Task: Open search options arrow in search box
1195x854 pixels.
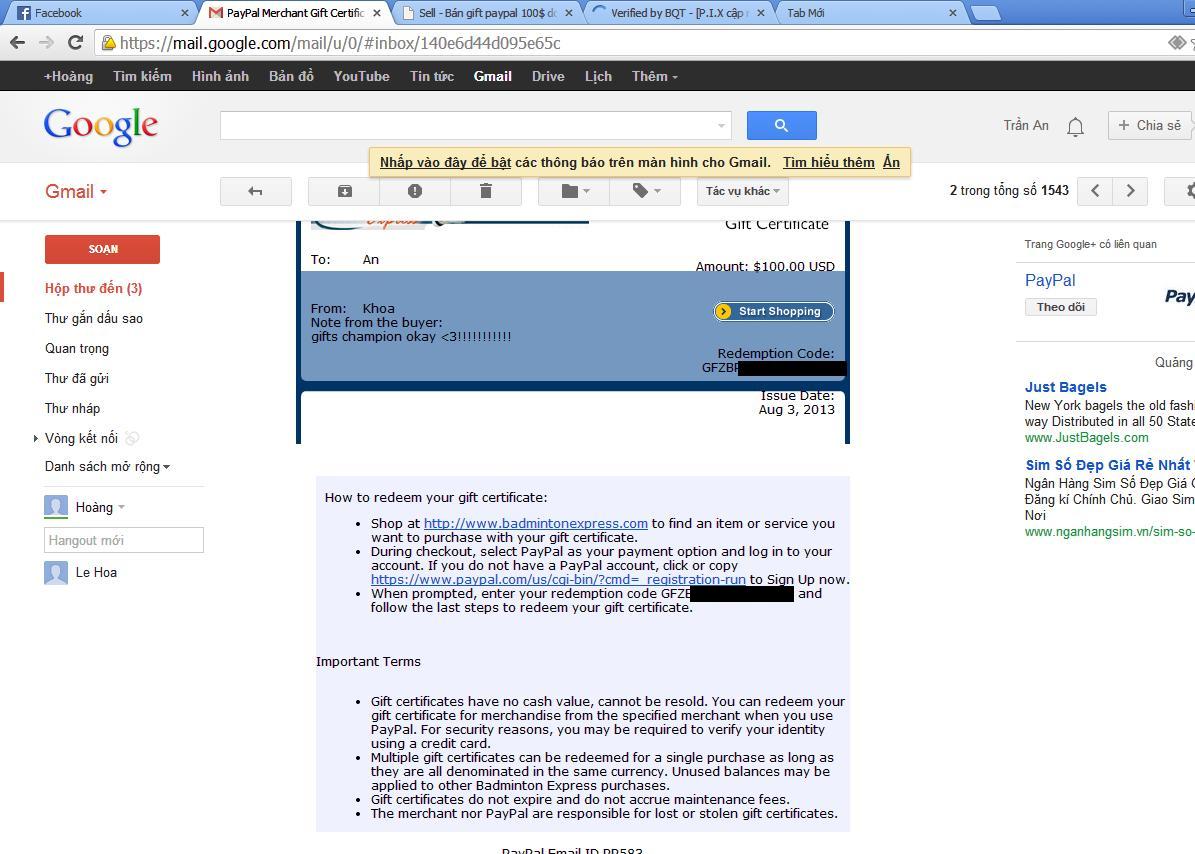Action: [721, 126]
